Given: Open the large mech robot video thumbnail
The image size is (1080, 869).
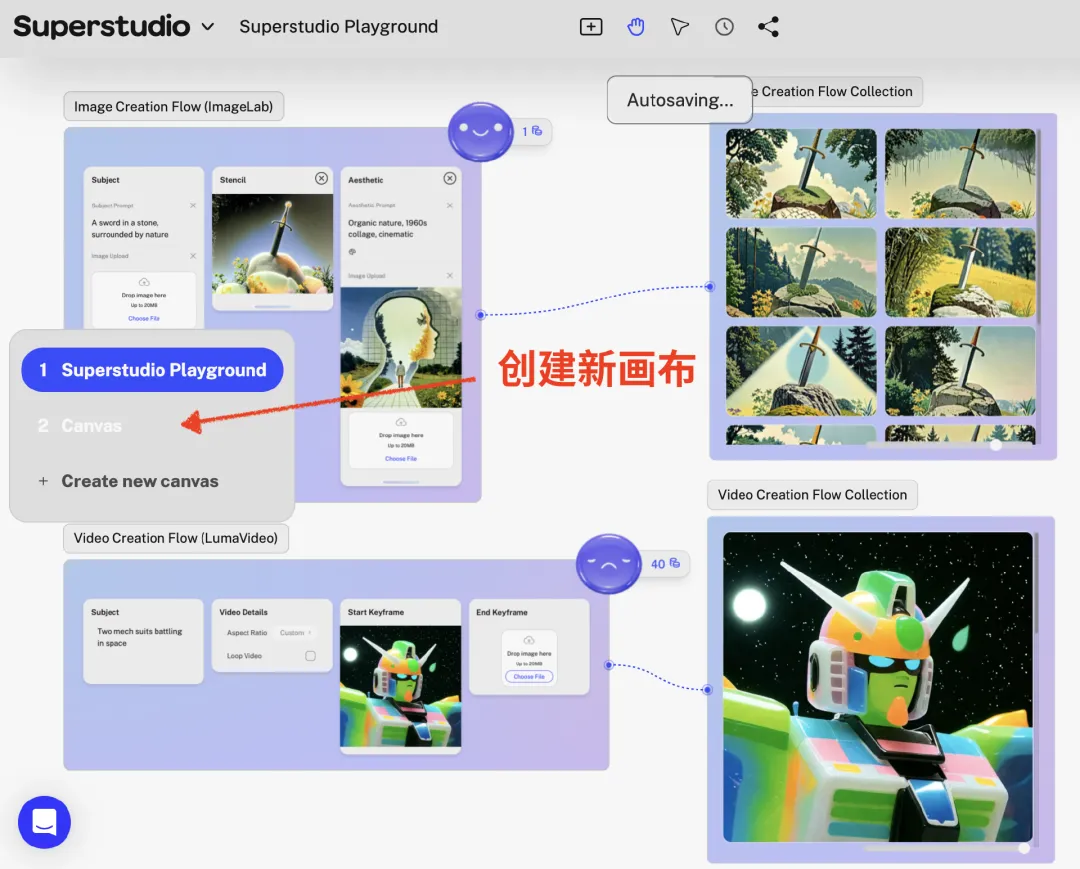Looking at the screenshot, I should tap(878, 687).
